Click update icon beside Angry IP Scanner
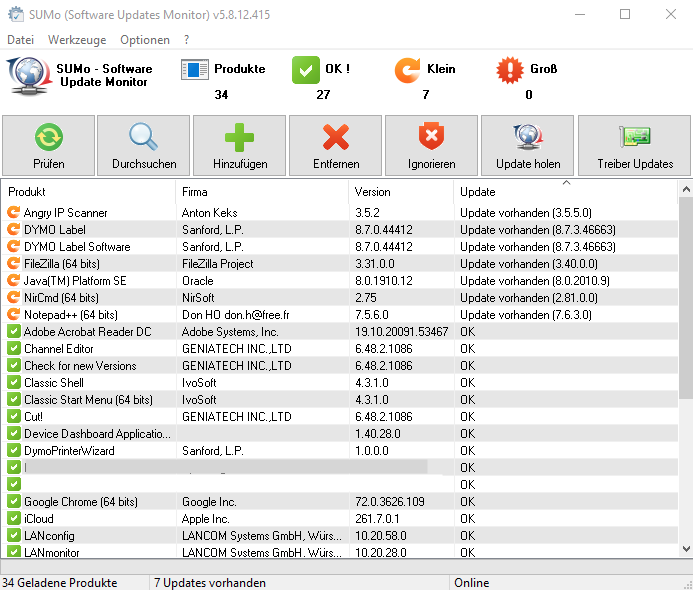This screenshot has height=590, width=693. [14, 213]
